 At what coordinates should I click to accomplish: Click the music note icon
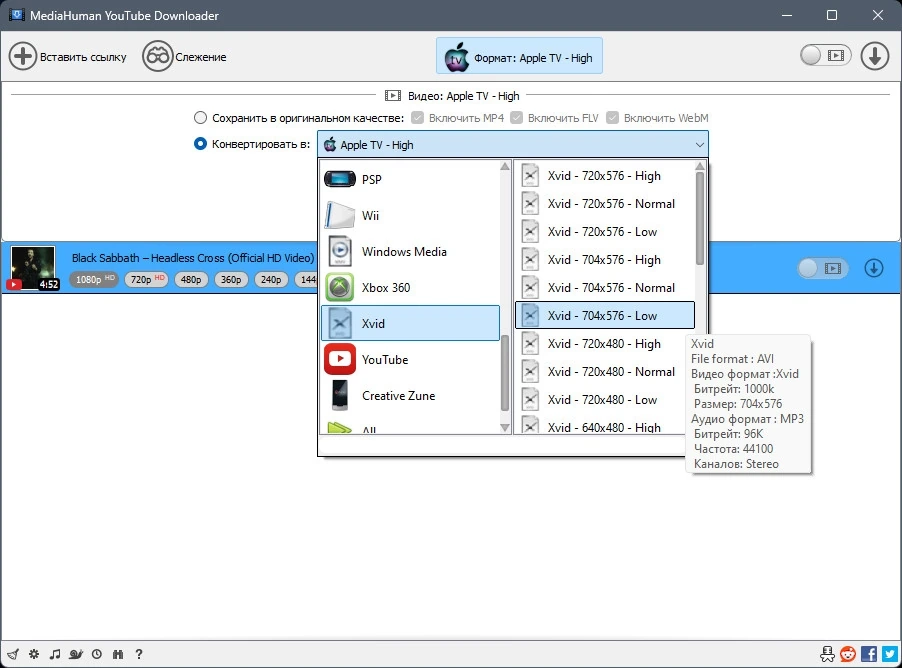click(x=55, y=654)
